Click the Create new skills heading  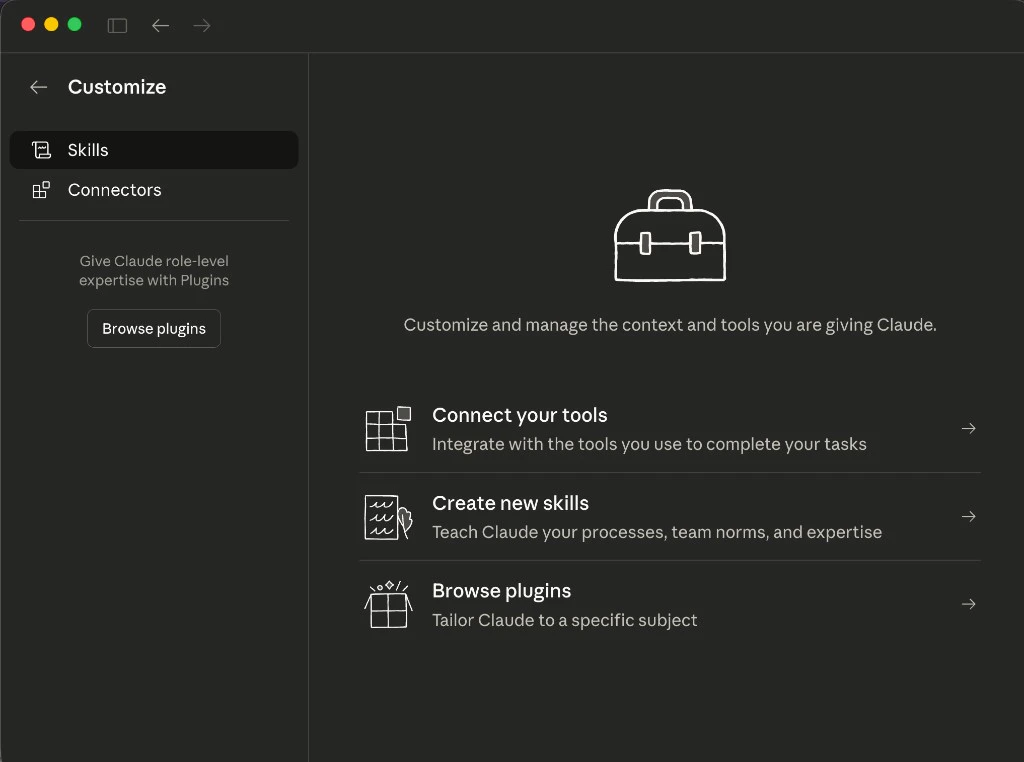[510, 503]
